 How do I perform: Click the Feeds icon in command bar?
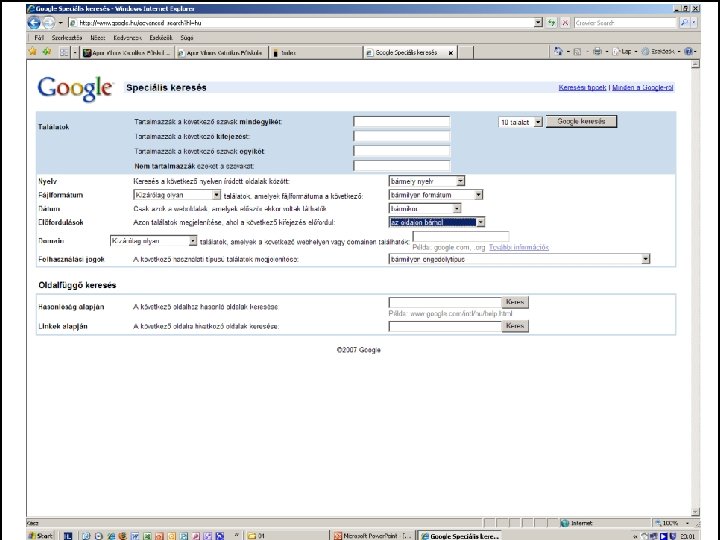[x=578, y=52]
